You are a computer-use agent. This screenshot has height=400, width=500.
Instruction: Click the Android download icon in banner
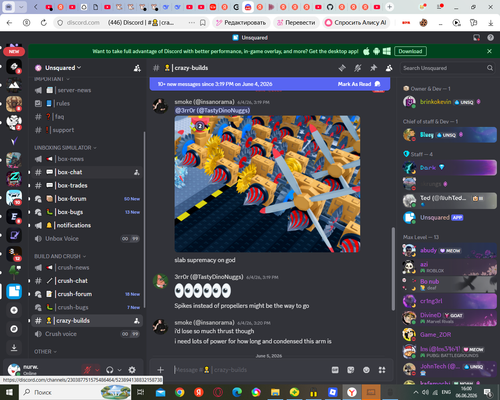point(376,51)
